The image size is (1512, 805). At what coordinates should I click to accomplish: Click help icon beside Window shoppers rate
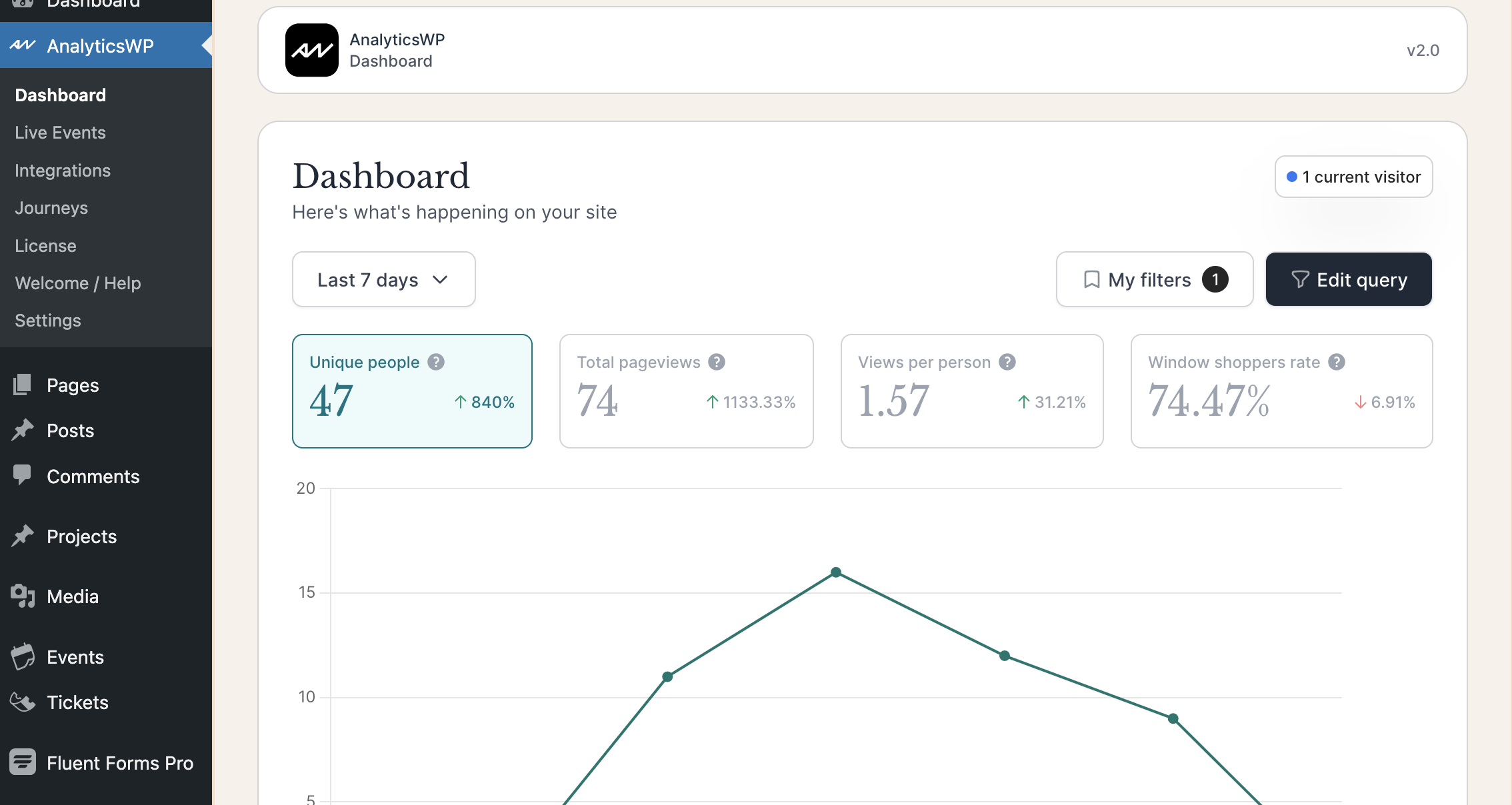pyautogui.click(x=1337, y=362)
